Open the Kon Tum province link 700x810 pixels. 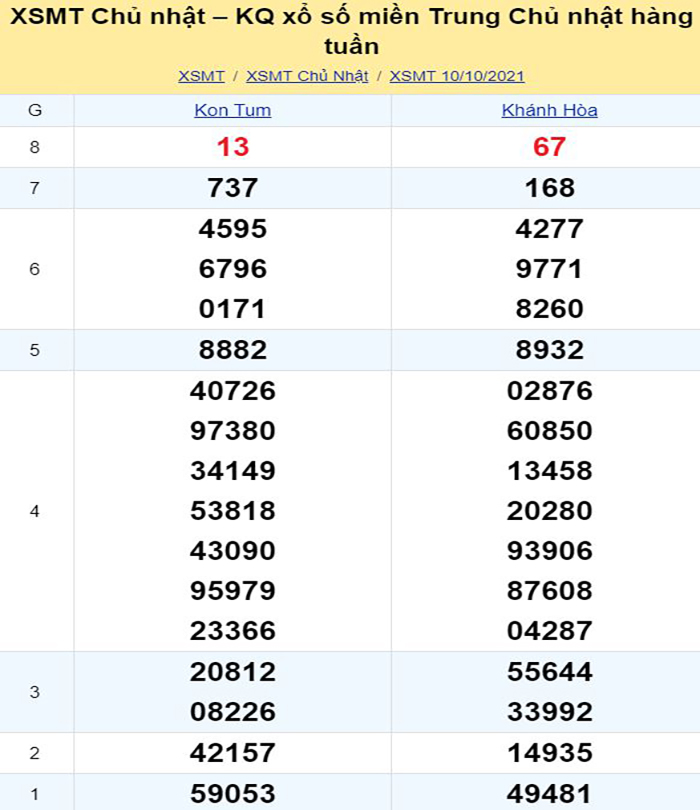[232, 110]
